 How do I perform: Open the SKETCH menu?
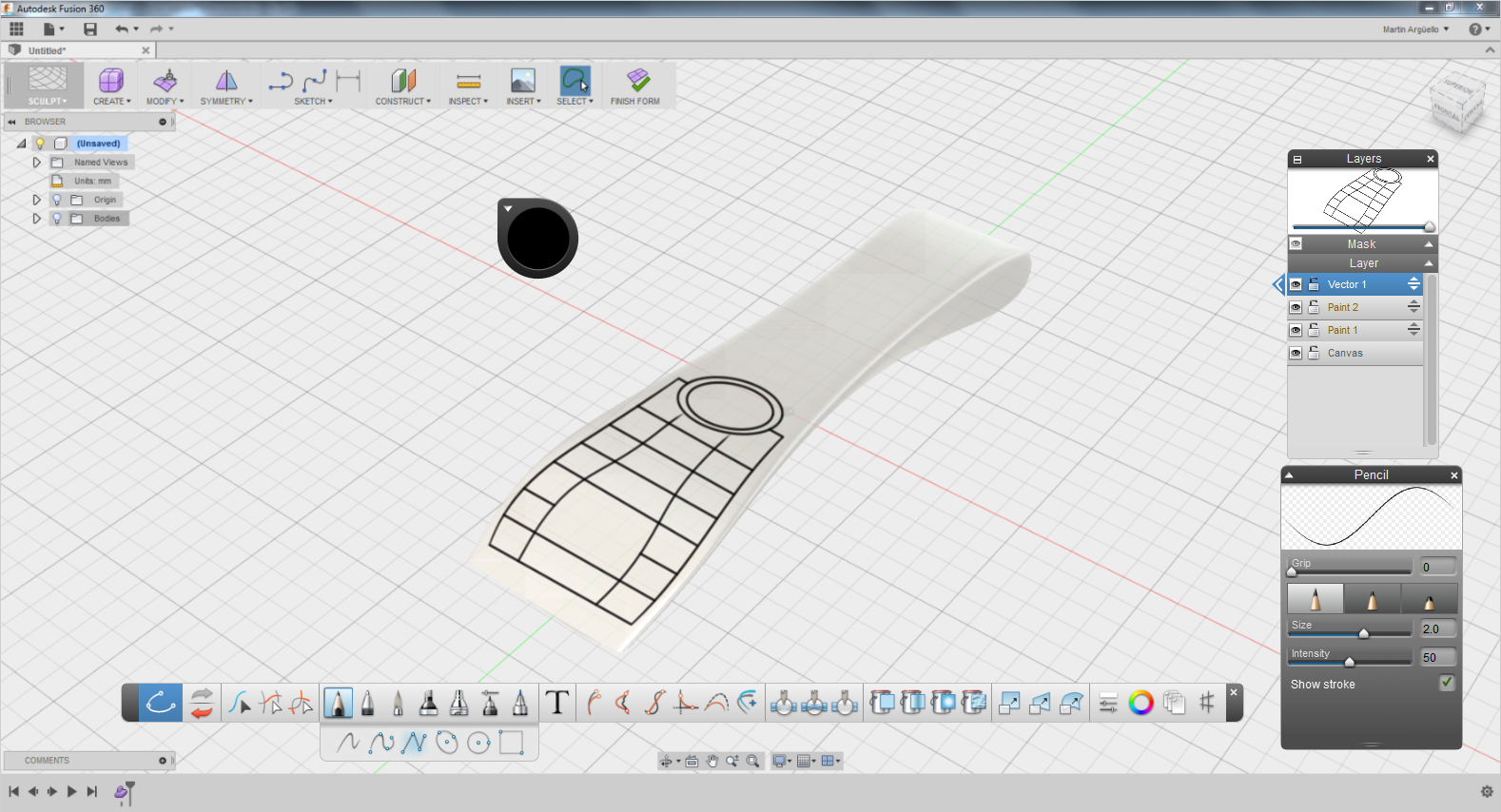point(313,101)
